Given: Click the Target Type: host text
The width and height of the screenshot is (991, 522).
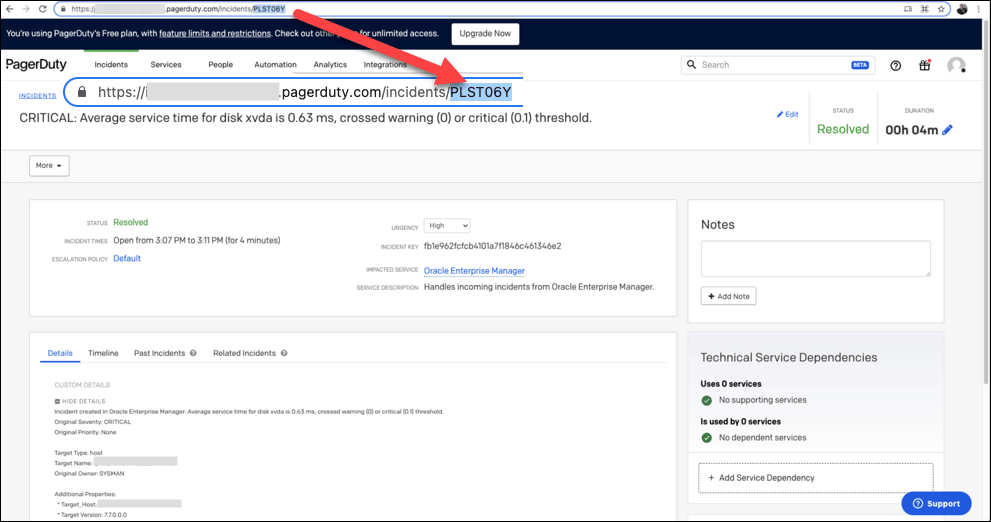Looking at the screenshot, I should (x=78, y=453).
